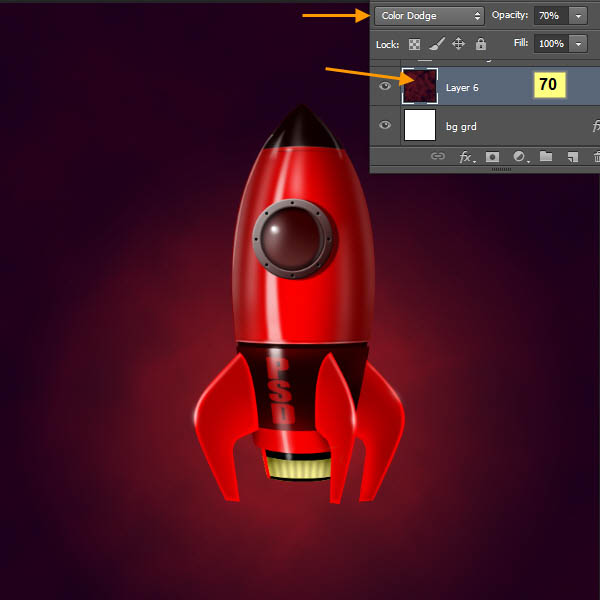
Task: Select the bg grd layer name
Action: pyautogui.click(x=462, y=126)
